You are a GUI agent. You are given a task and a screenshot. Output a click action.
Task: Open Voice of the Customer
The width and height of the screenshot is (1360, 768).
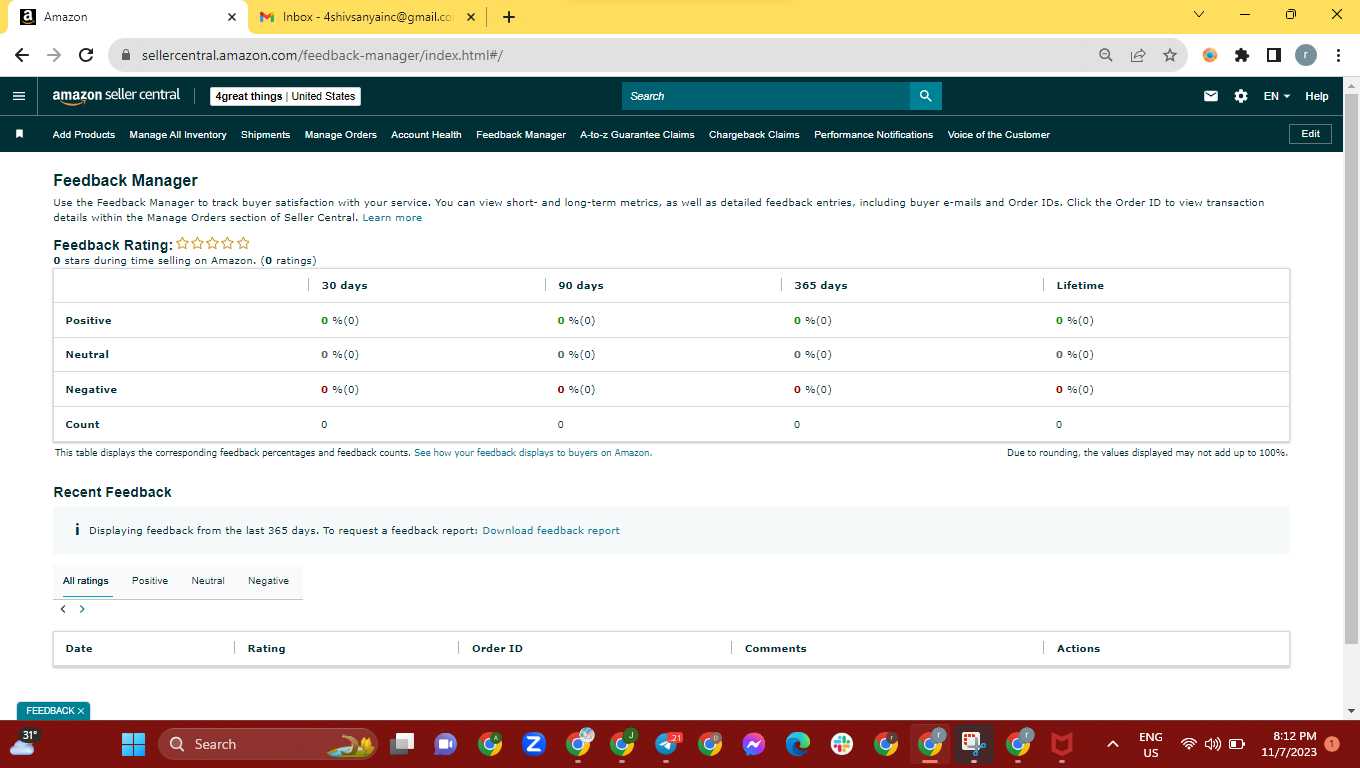[999, 134]
